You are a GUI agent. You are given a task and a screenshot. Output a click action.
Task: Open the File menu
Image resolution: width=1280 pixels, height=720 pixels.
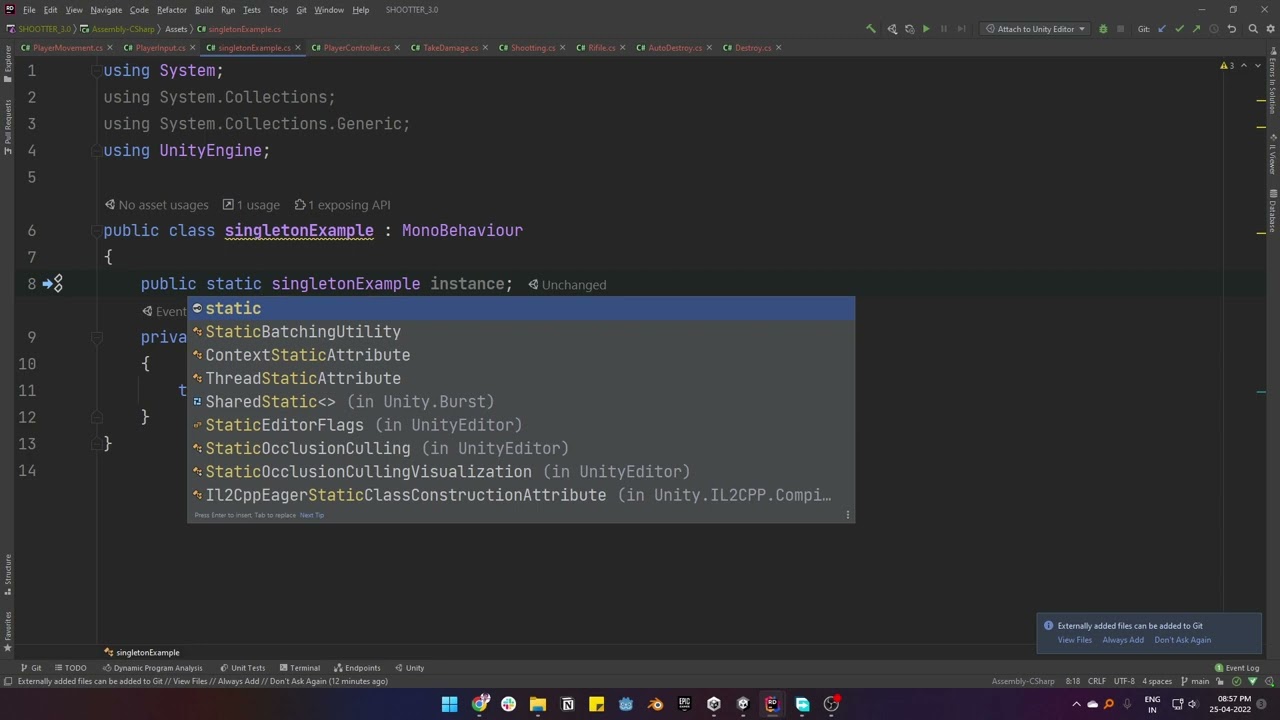pyautogui.click(x=29, y=10)
